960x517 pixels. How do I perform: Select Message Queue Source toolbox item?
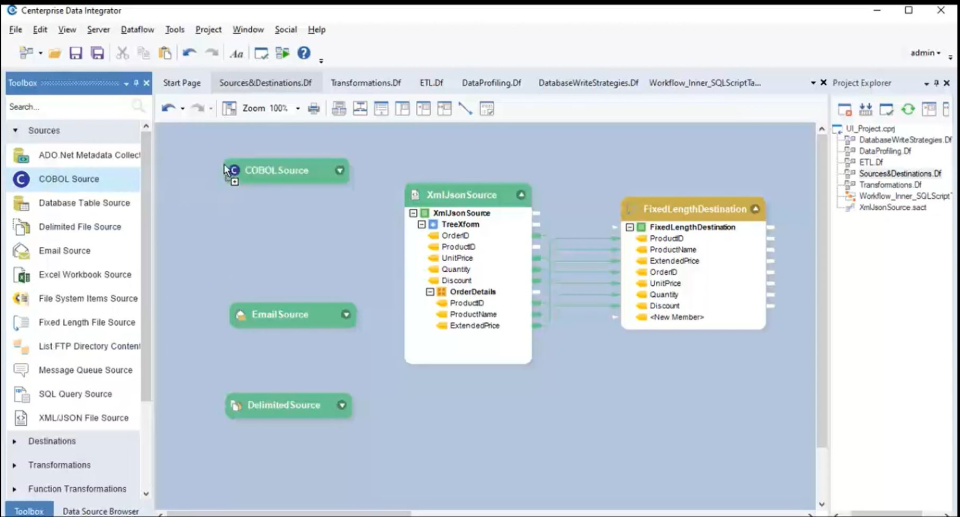tap(73, 370)
